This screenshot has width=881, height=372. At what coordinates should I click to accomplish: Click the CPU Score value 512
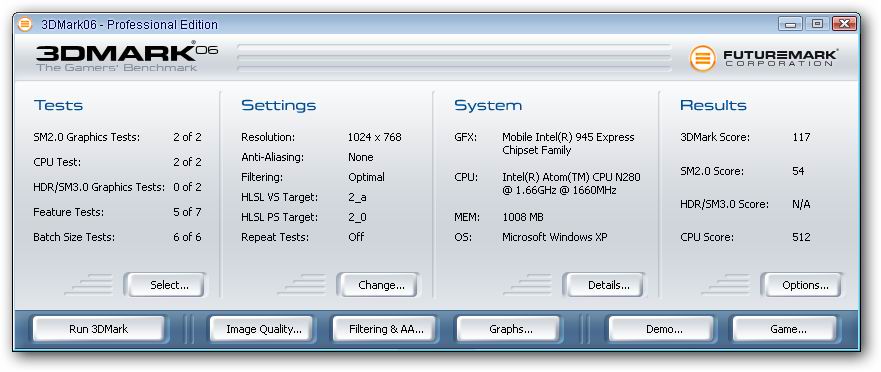[801, 237]
